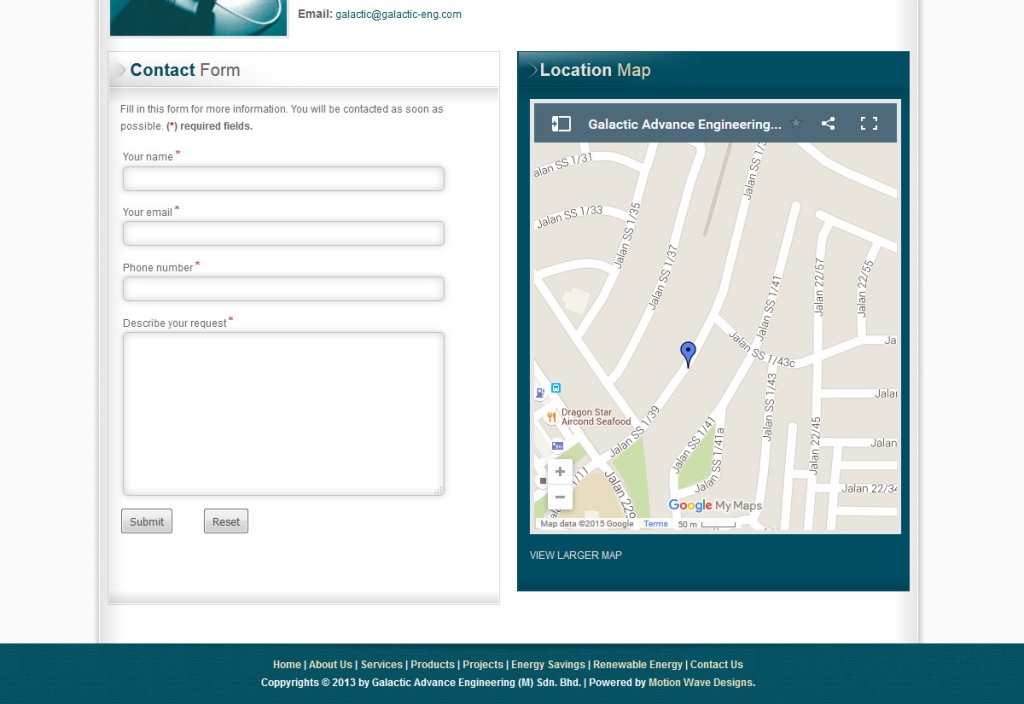The width and height of the screenshot is (1024, 704).
Task: Open the map Terms link
Action: tap(655, 524)
